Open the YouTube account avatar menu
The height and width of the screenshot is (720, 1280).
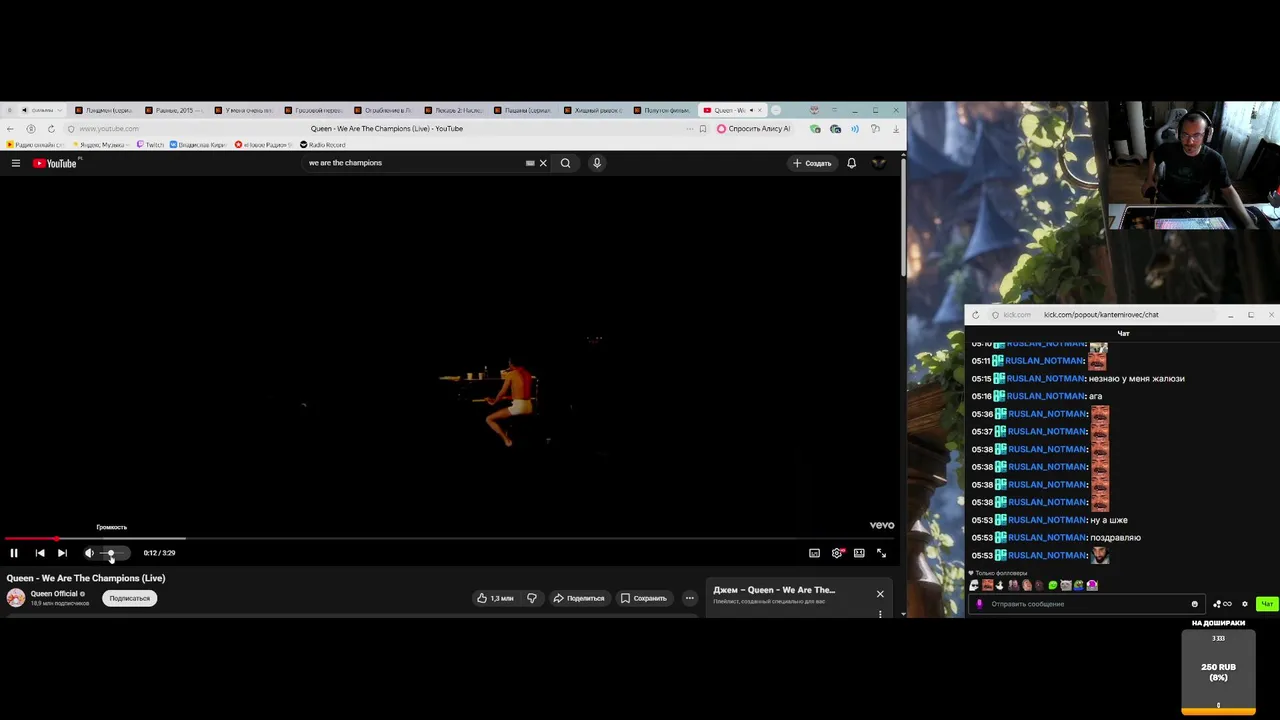pyautogui.click(x=879, y=163)
